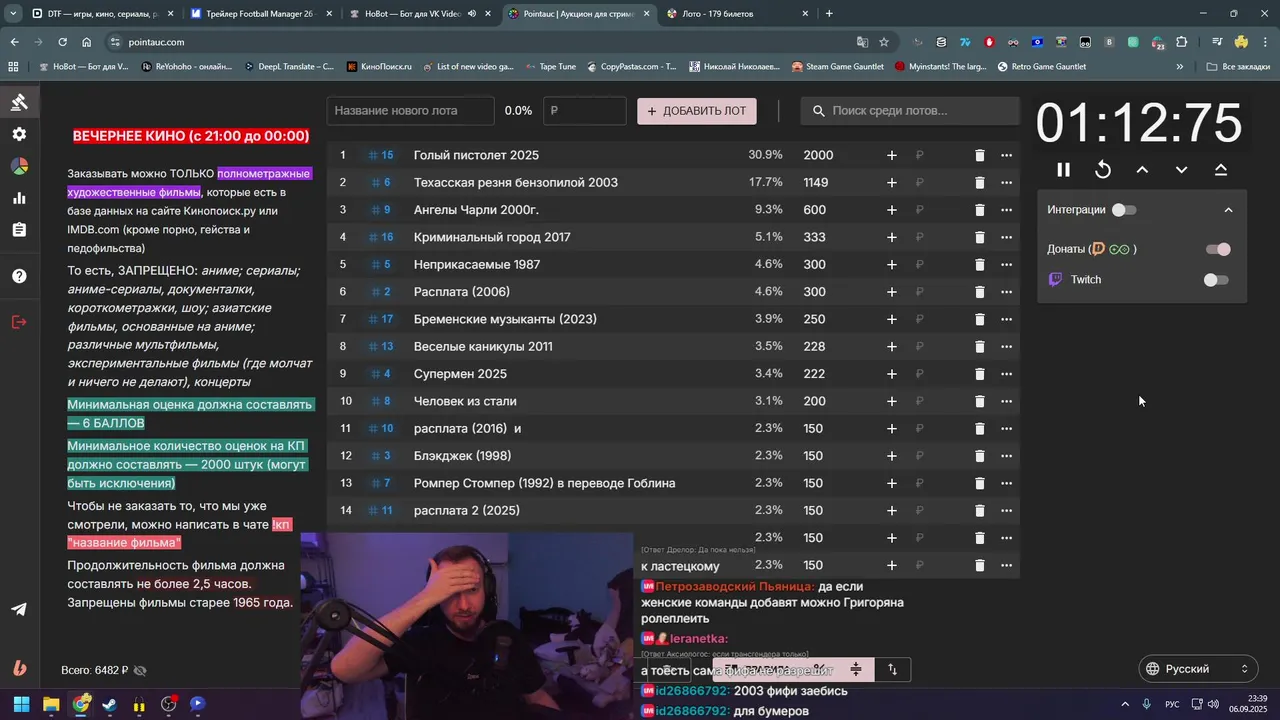
Task: Add amount to Криминальный город 2017
Action: [x=892, y=237]
